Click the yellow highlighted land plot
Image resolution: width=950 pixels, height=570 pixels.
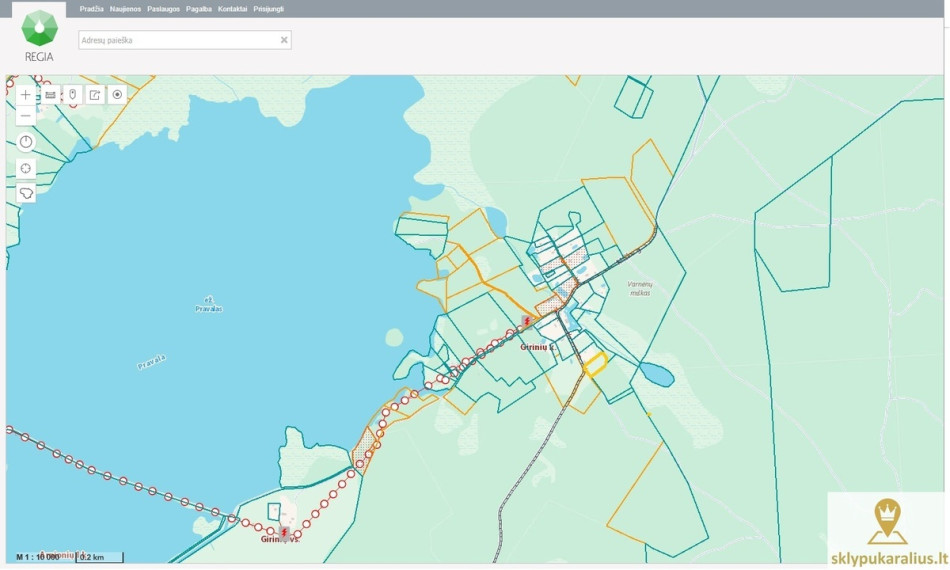point(596,365)
